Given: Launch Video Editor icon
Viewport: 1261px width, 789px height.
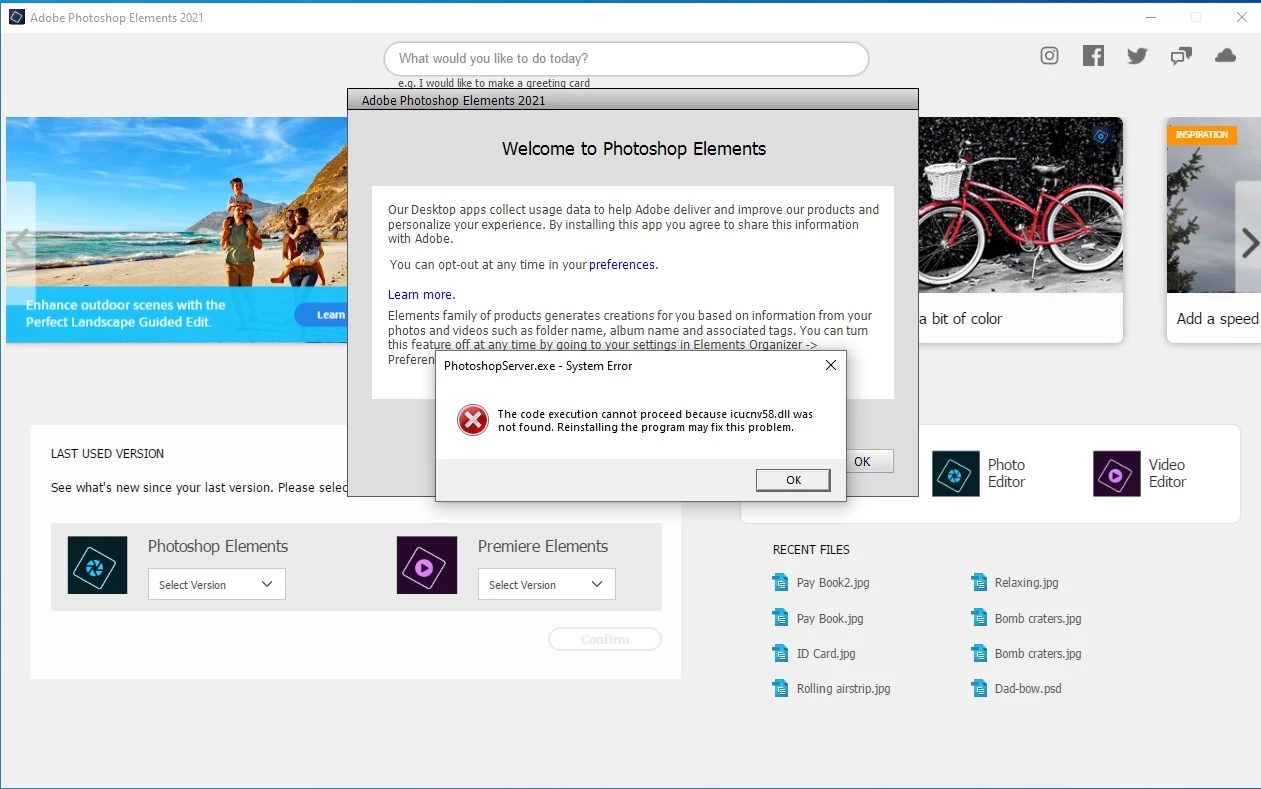Looking at the screenshot, I should (x=1117, y=474).
